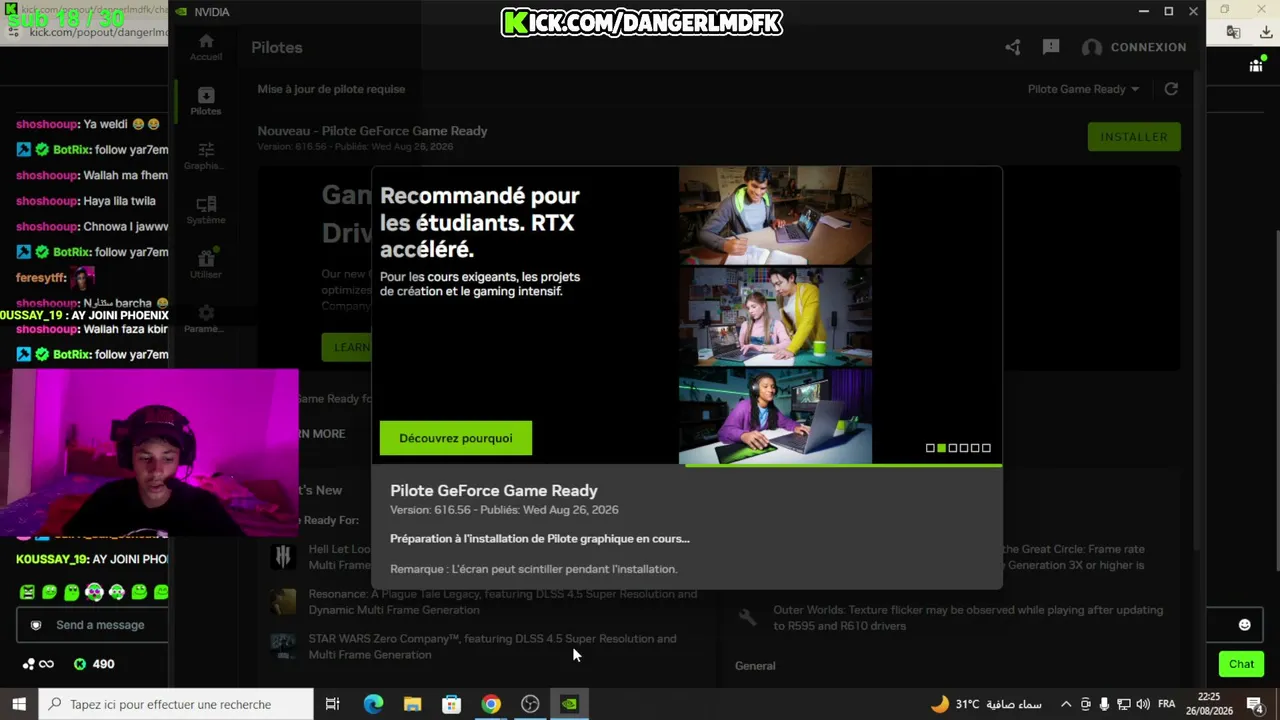Click the 'Nouveau - Pilote GeForce Game Ready' heading
The width and height of the screenshot is (1280, 720).
[372, 131]
